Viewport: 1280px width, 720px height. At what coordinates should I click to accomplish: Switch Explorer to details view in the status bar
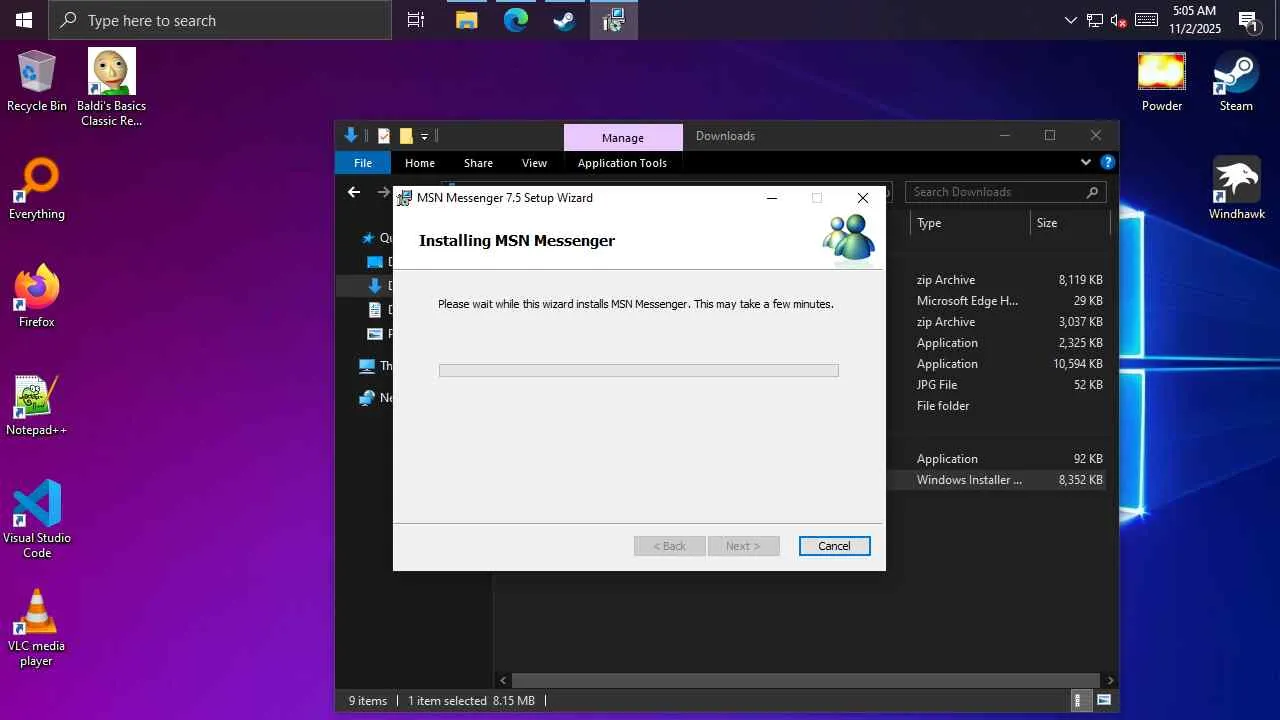point(1080,701)
